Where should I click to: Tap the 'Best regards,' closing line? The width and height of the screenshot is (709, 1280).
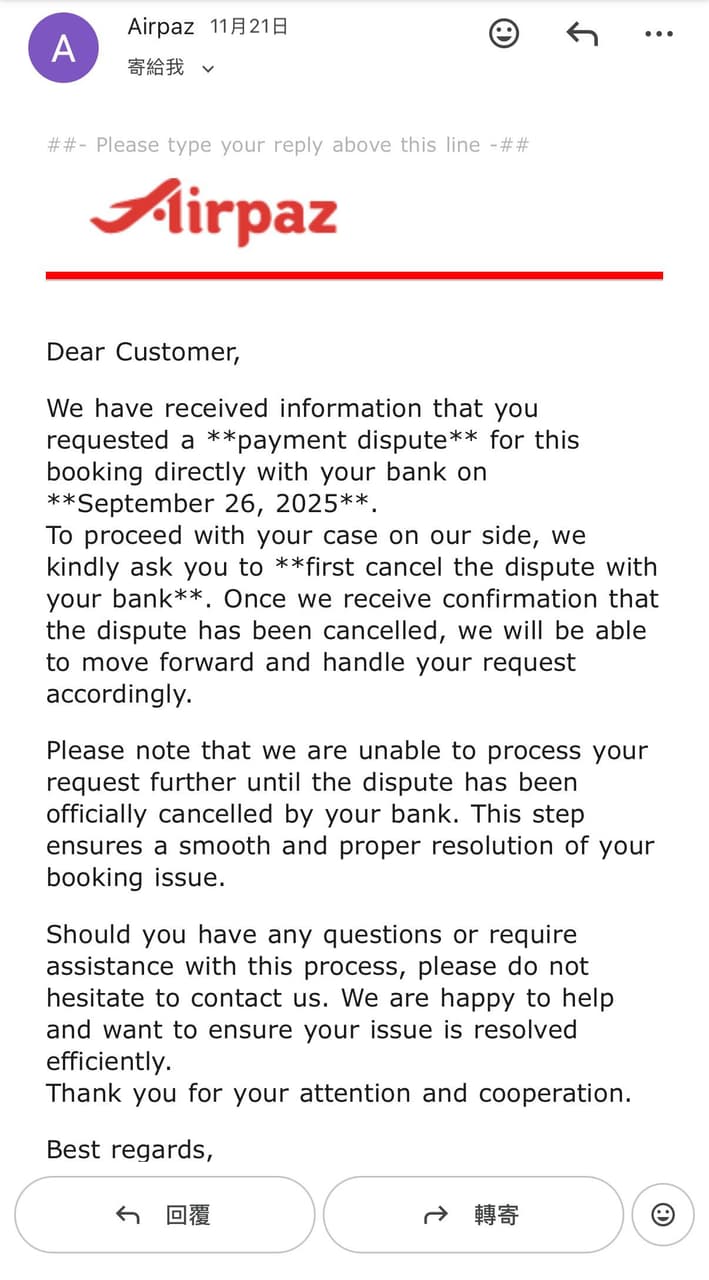[130, 1150]
